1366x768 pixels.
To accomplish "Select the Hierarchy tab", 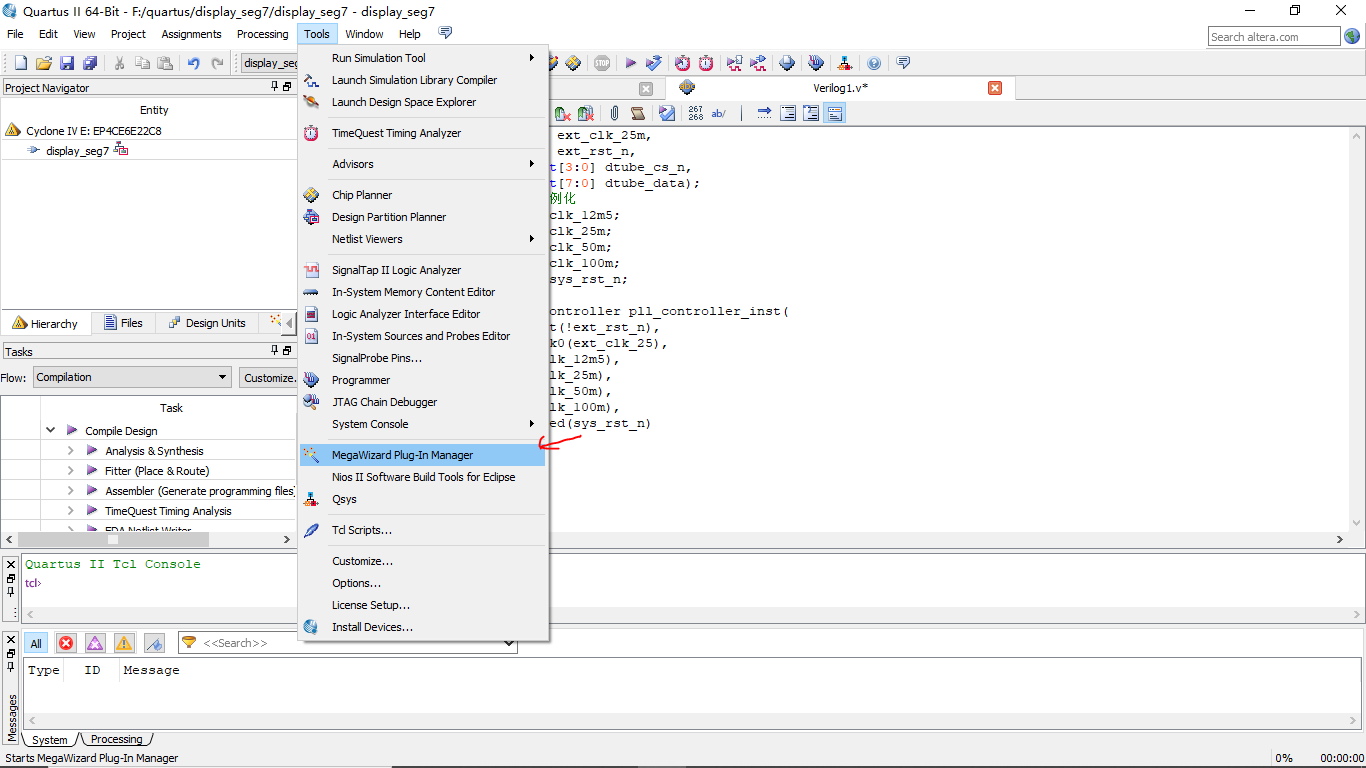I will [x=45, y=323].
